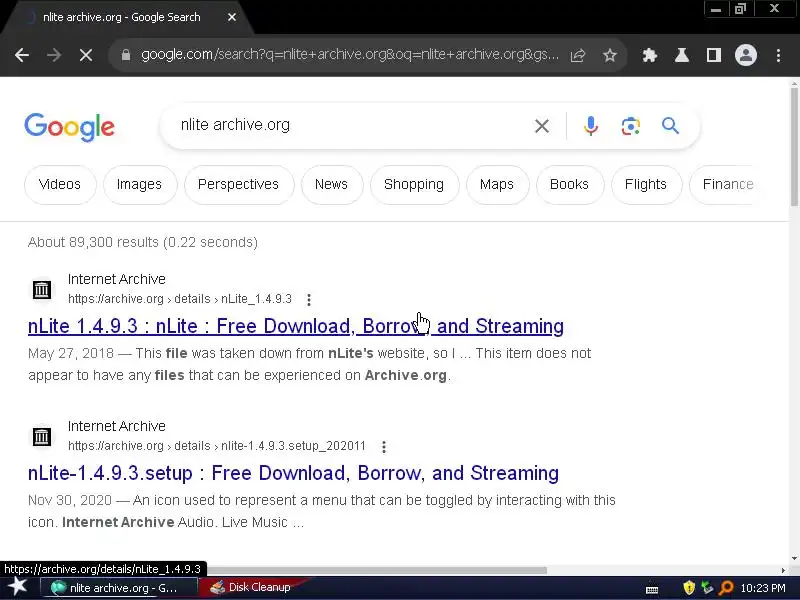Open more options for the nLite_1.4.9.3 result
Image resolution: width=800 pixels, height=600 pixels.
coord(309,299)
